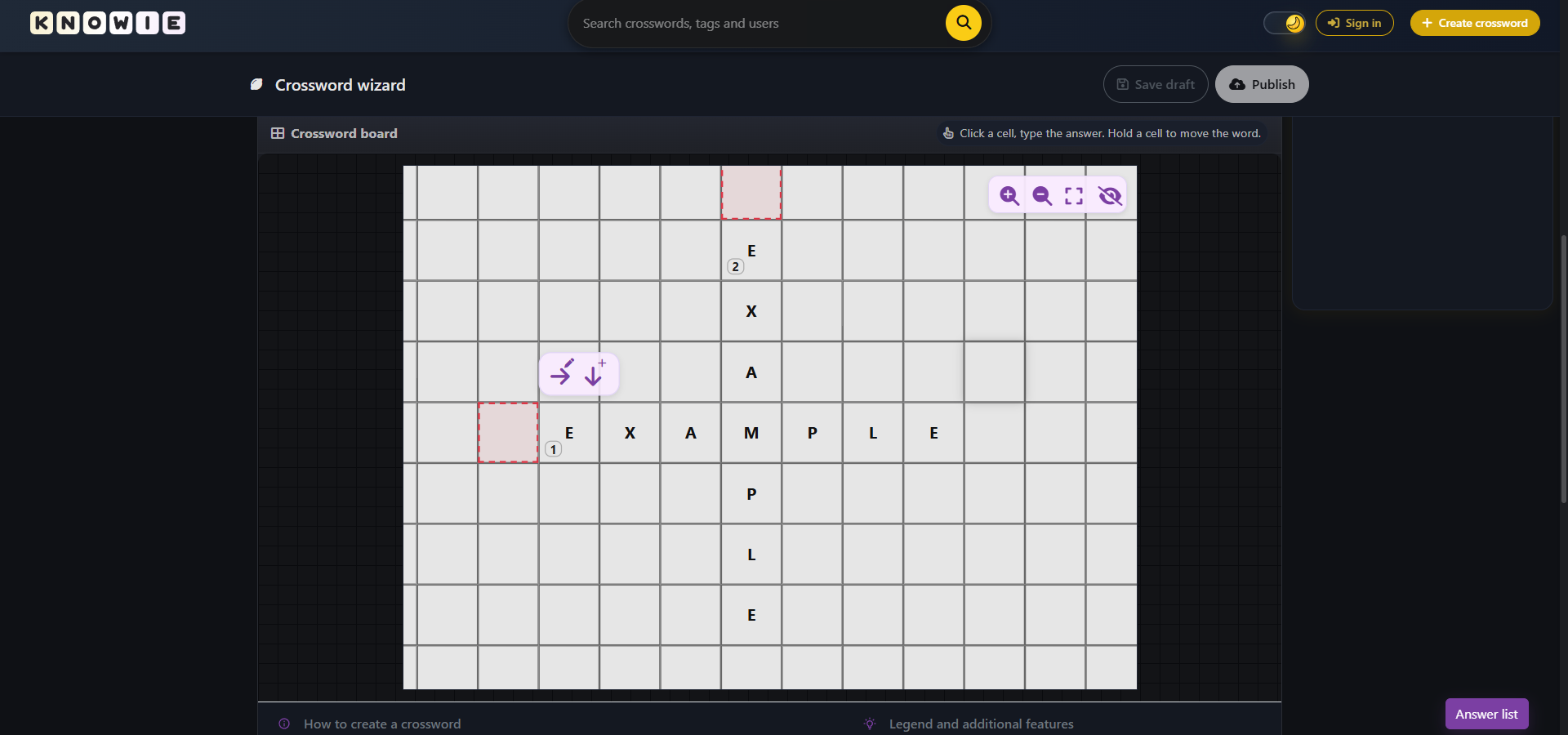Click the cloud icon on the Publish button
The width and height of the screenshot is (1568, 735).
point(1236,84)
